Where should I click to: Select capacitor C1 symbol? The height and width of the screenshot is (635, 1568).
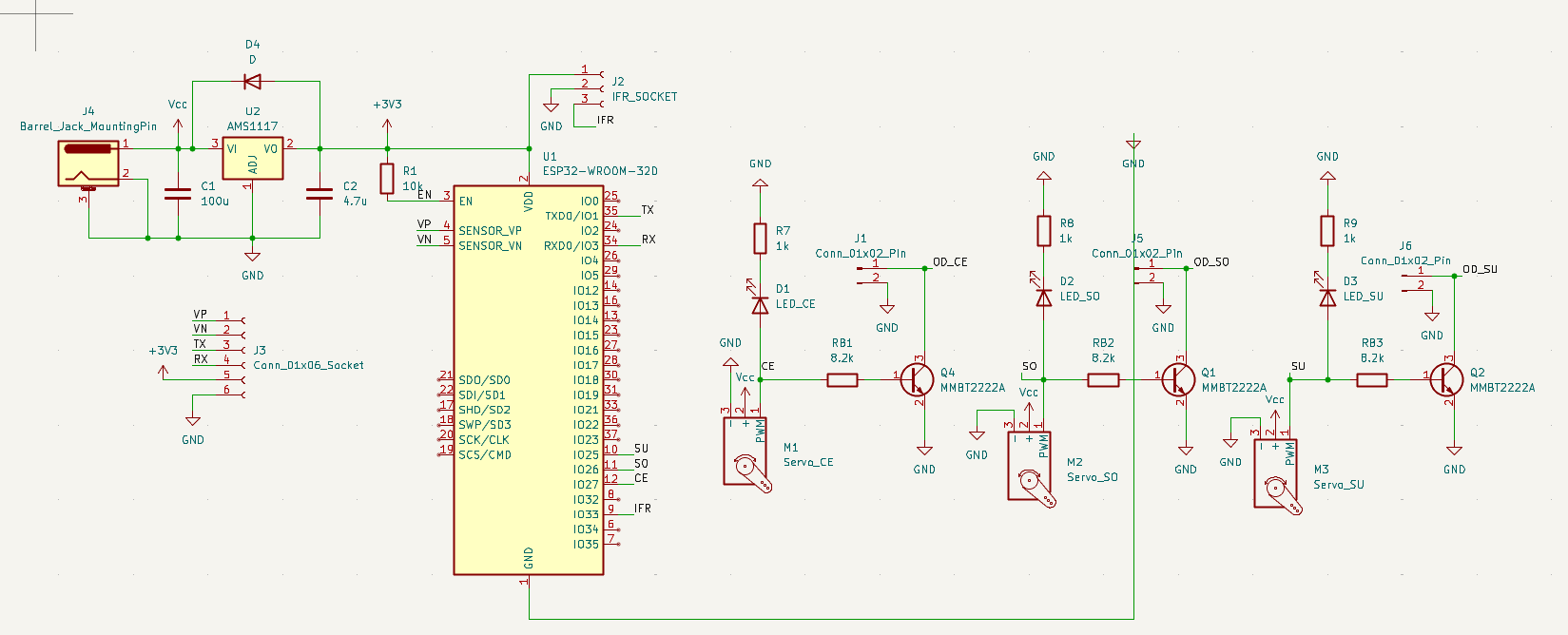click(x=178, y=194)
